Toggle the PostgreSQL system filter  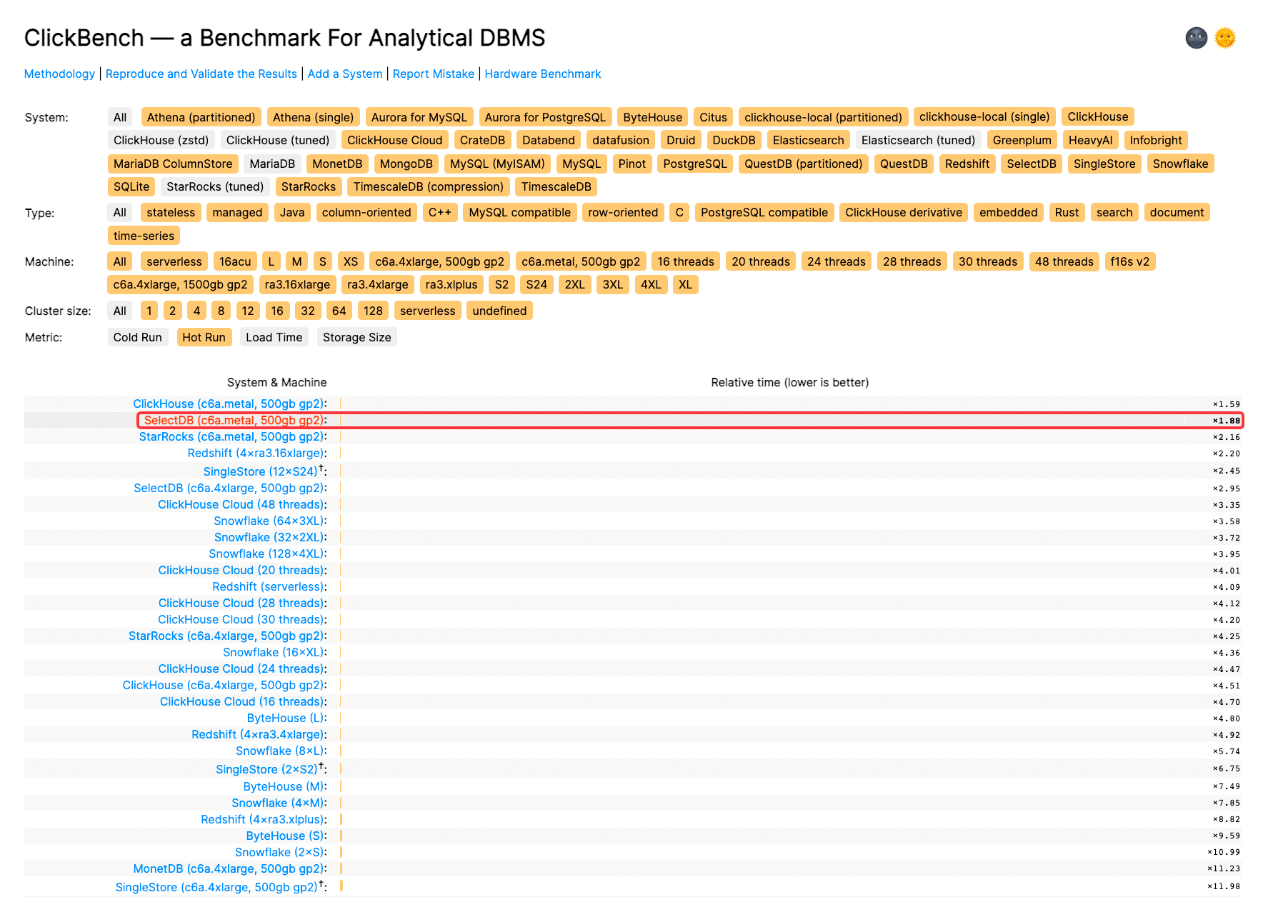[x=694, y=163]
